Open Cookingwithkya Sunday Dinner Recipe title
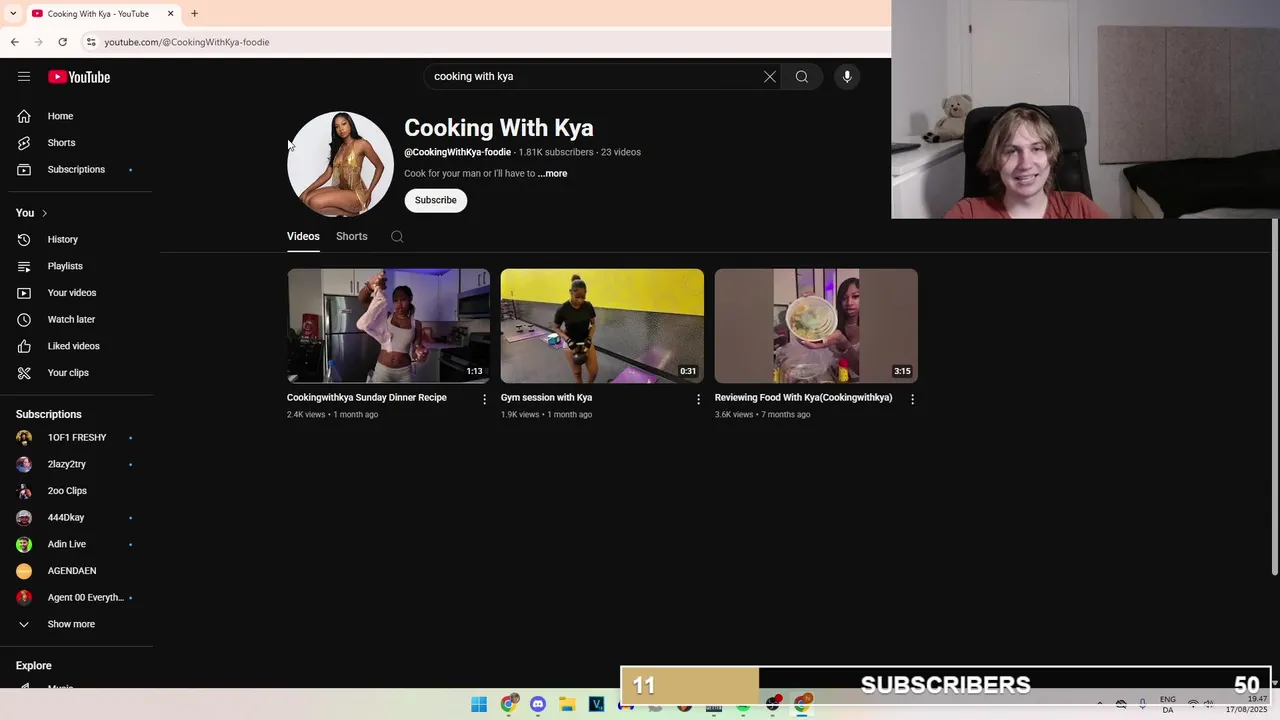This screenshot has height=720, width=1280. tap(367, 398)
